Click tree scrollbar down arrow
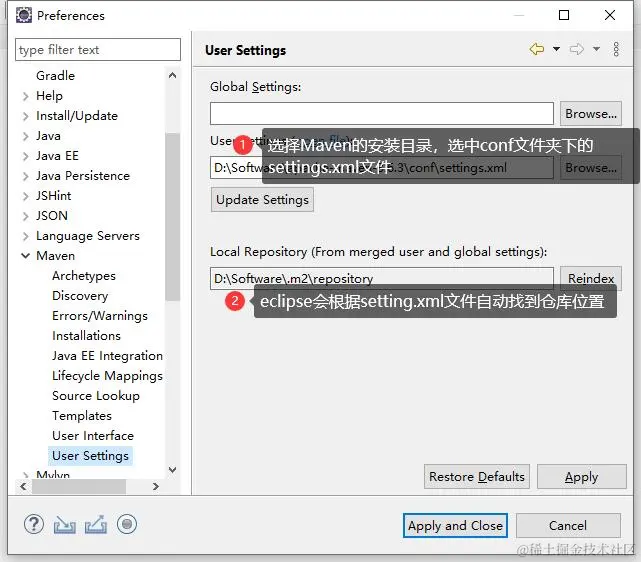641x562 pixels. pos(173,470)
